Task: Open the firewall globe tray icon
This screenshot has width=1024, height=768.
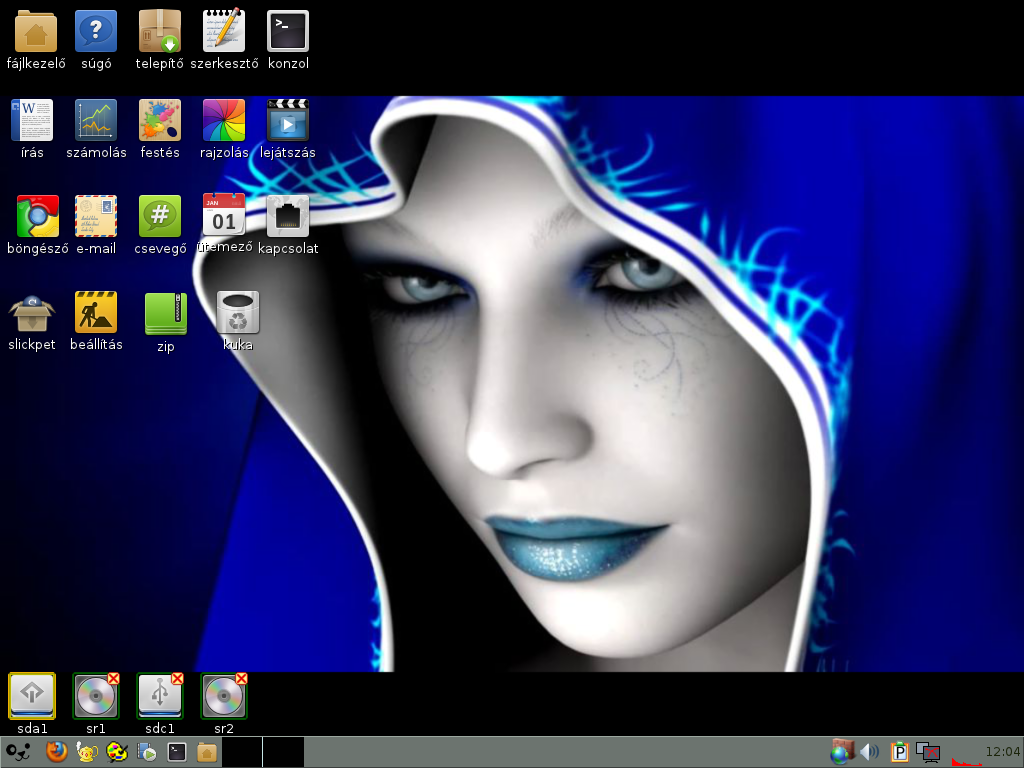Action: coord(842,752)
